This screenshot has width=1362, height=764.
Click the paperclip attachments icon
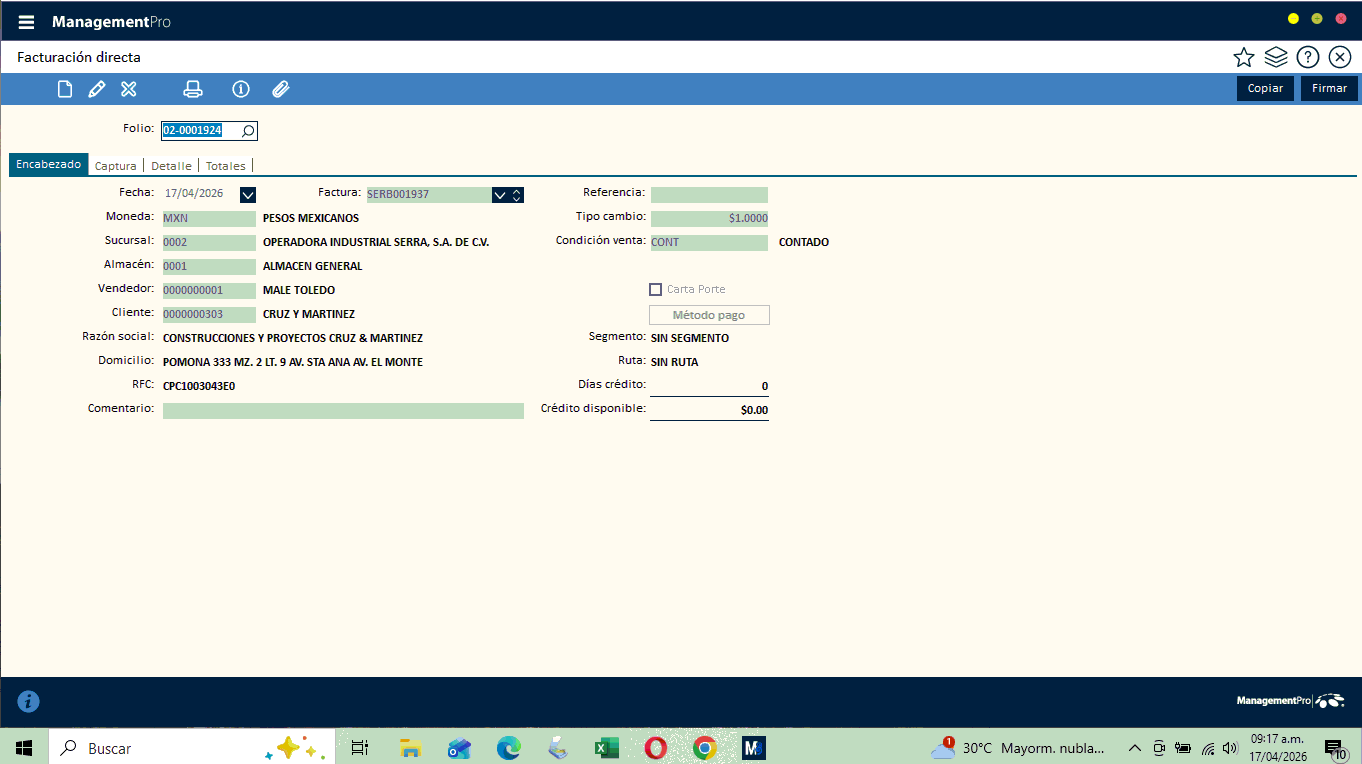pyautogui.click(x=280, y=89)
